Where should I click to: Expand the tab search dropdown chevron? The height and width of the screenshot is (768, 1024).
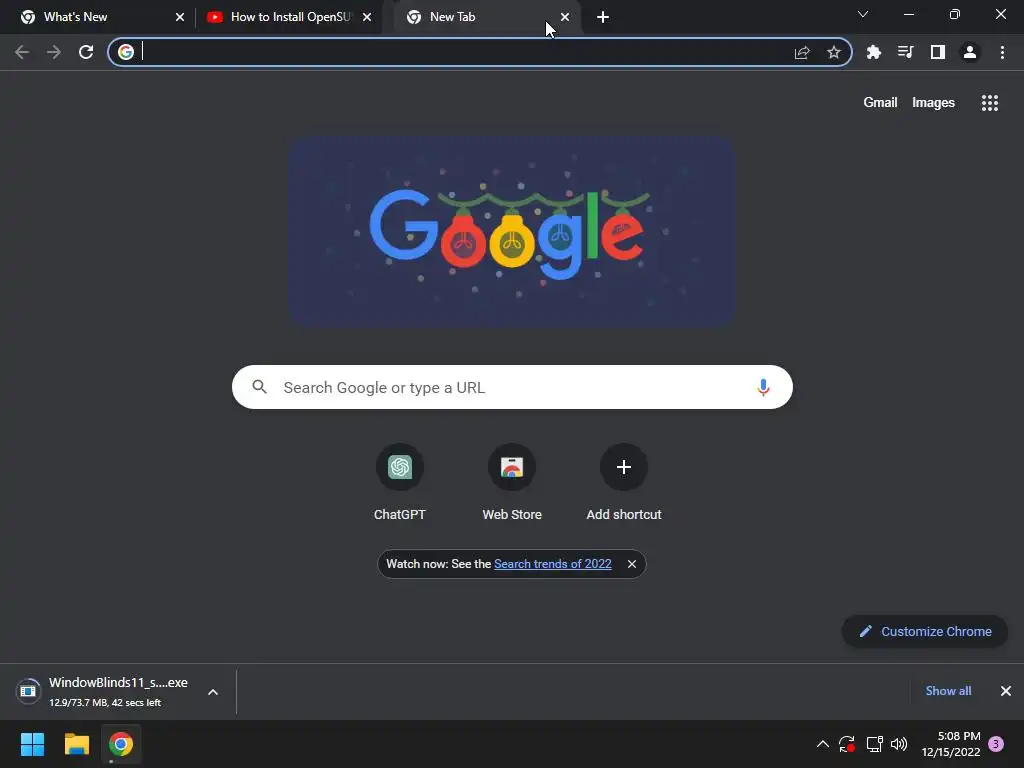click(863, 14)
